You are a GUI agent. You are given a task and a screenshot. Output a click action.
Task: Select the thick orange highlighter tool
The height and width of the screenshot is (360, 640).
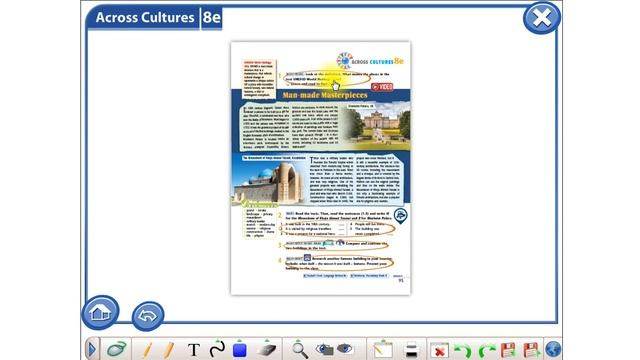(x=168, y=350)
